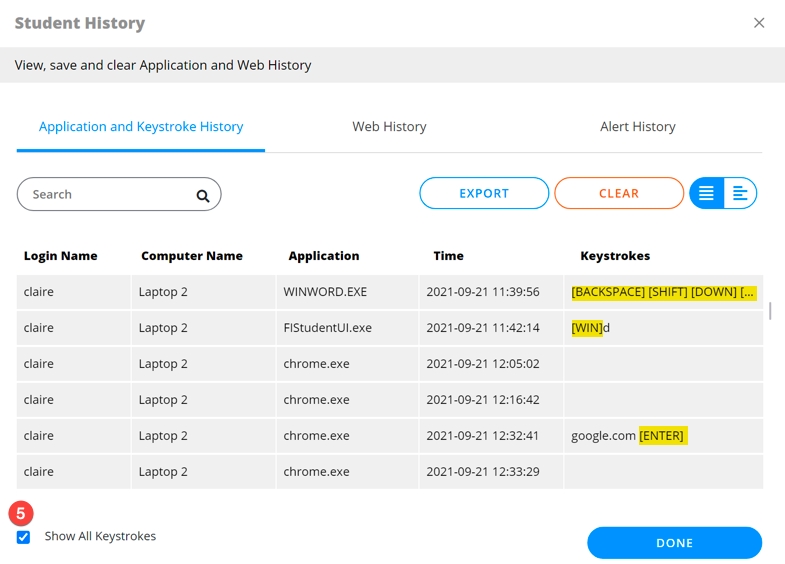Screen dimensions: 785x564
Task: Click the red step 5 badge
Action: [x=21, y=513]
